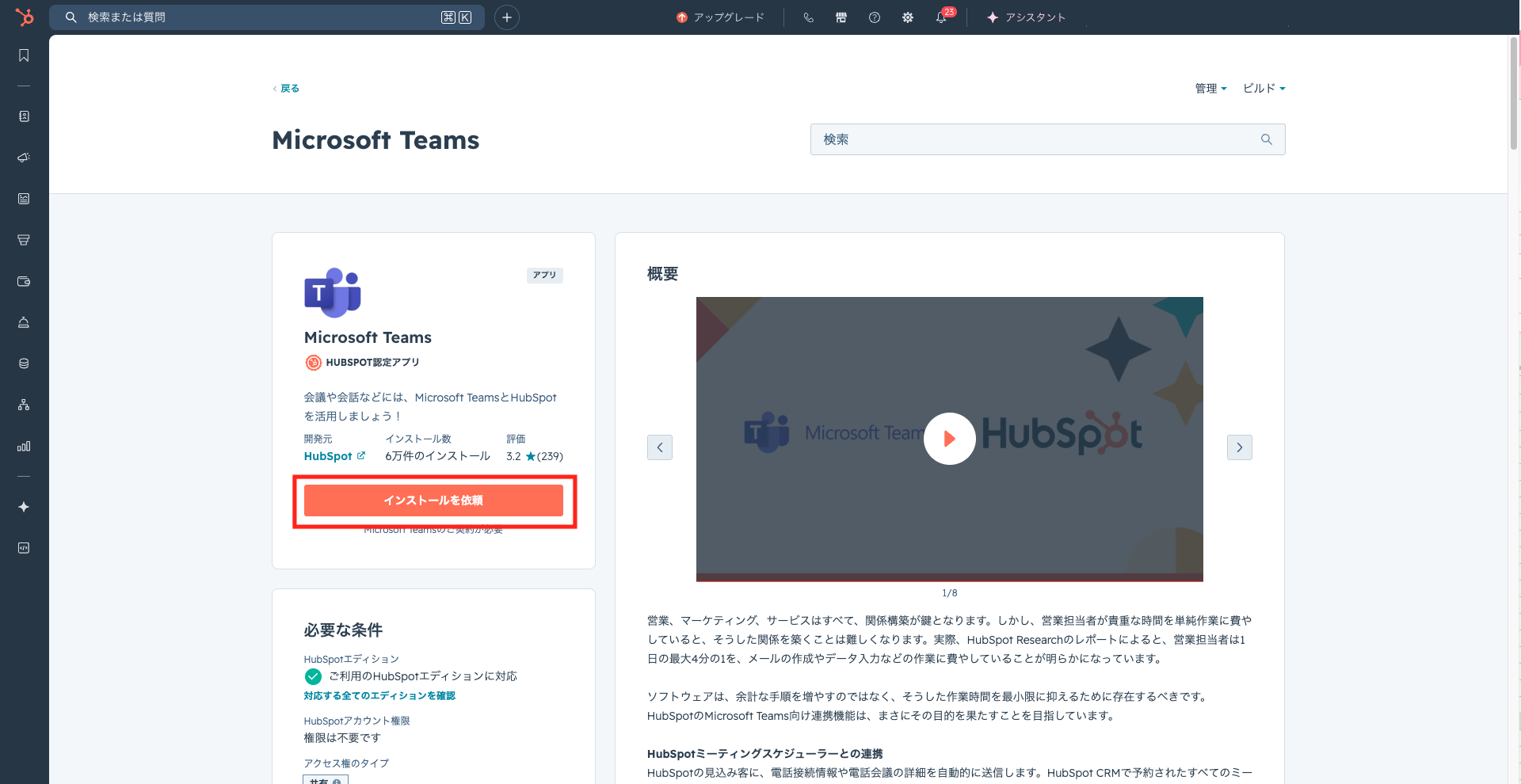Open the Automation workflow sidebar icon
The width and height of the screenshot is (1521, 784).
[24, 405]
